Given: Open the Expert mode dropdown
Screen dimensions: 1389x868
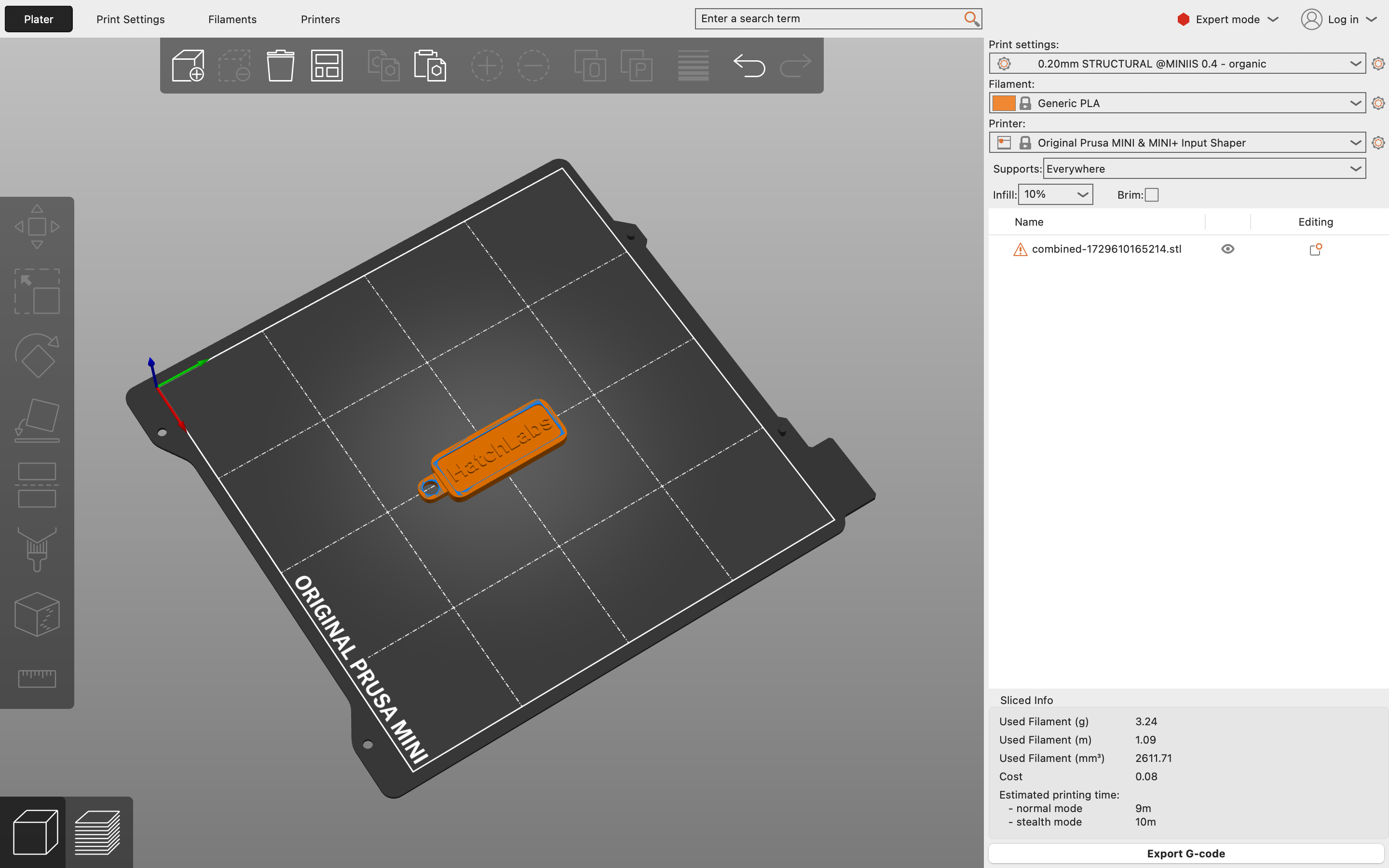Looking at the screenshot, I should click(x=1227, y=19).
